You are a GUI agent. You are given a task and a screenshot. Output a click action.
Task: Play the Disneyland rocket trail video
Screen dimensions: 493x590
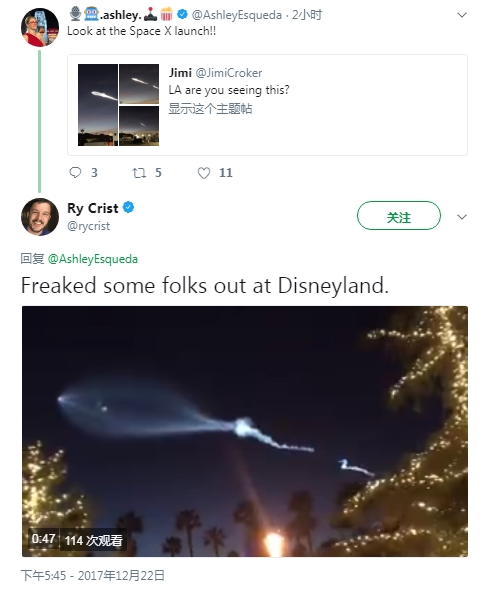[245, 431]
